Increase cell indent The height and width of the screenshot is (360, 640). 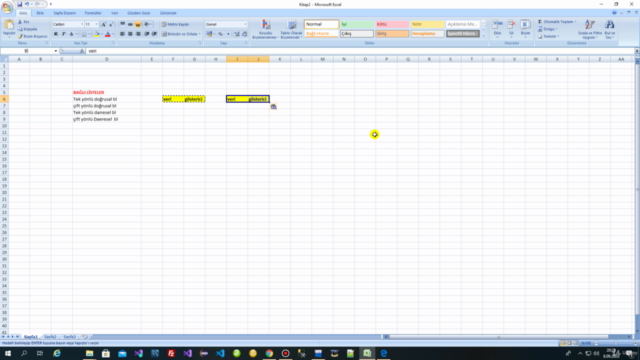coord(154,34)
